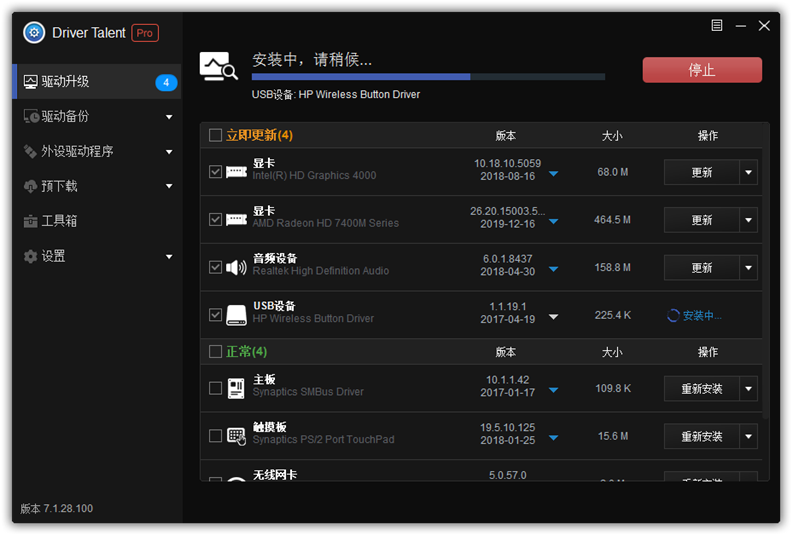The height and width of the screenshot is (535, 792).
Task: Click the Intel HD Graphics 4000 card icon
Action: pos(236,172)
